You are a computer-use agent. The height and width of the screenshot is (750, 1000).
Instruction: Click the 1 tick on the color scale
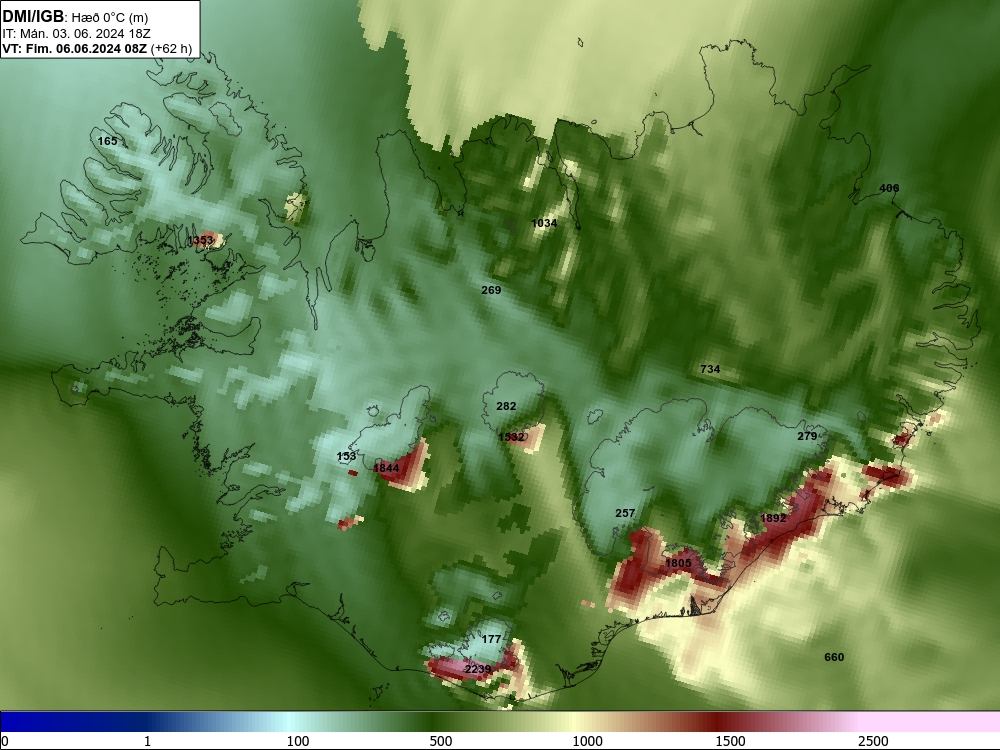coord(147,741)
